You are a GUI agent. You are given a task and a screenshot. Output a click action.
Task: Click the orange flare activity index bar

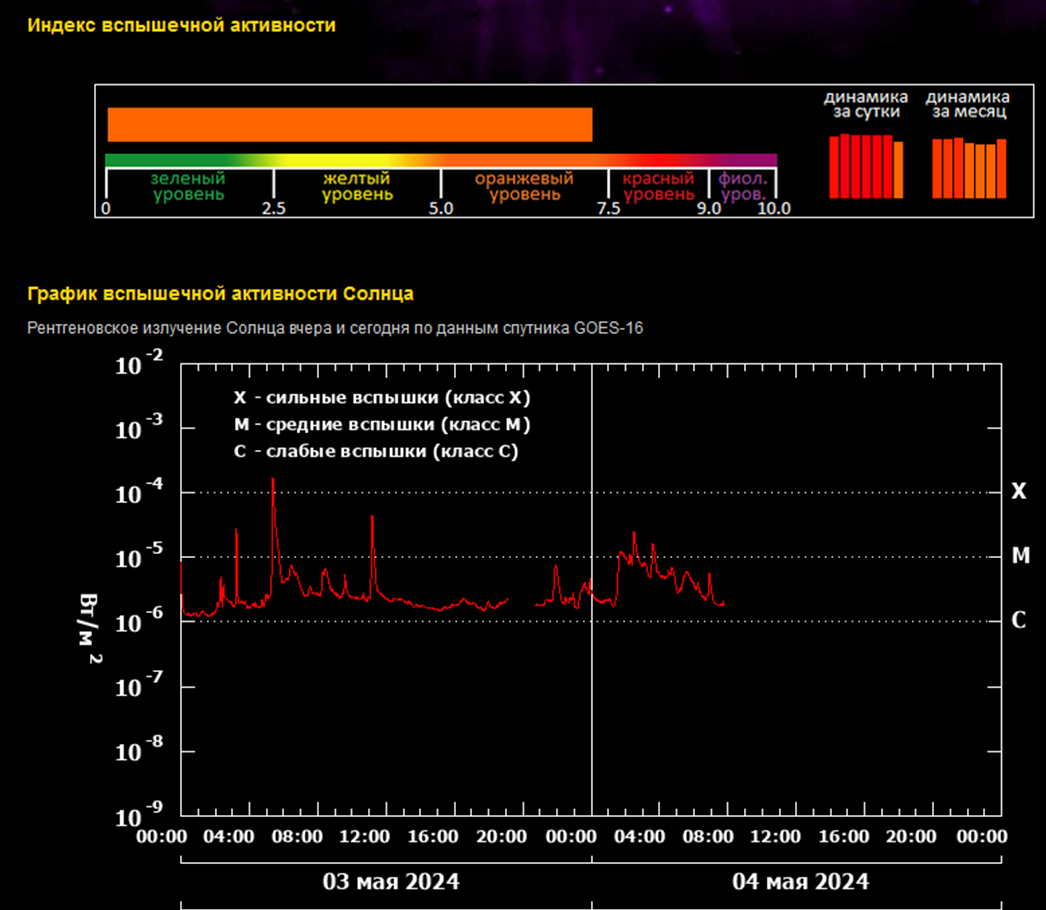349,125
